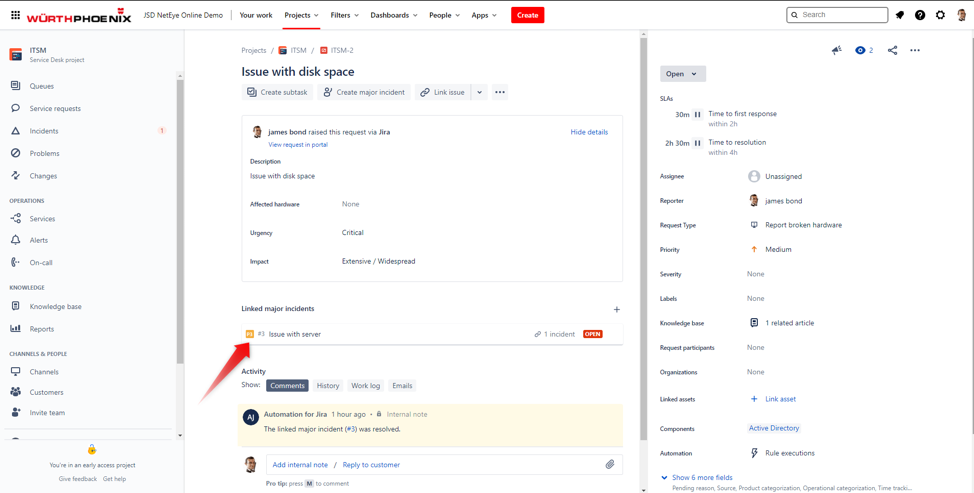Open the user profile avatar in top bar
Screen dimensions: 974x493
(x=961, y=15)
